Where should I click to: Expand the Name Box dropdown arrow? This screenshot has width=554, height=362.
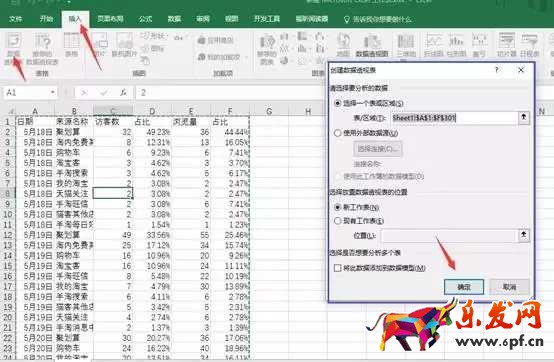[53, 93]
